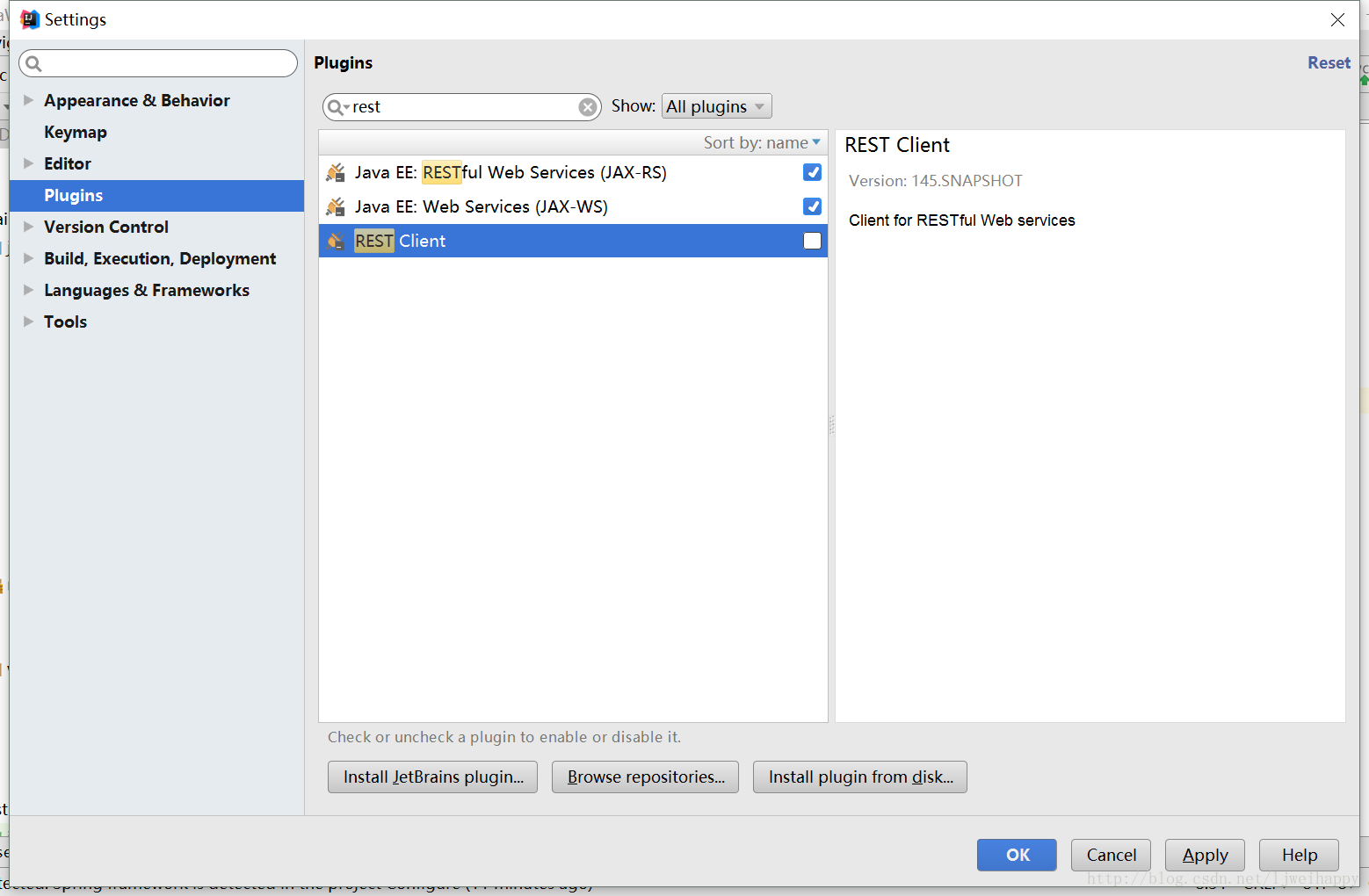Select Appearance & Behavior settings category
Screen dimensions: 1369x896
tap(137, 100)
